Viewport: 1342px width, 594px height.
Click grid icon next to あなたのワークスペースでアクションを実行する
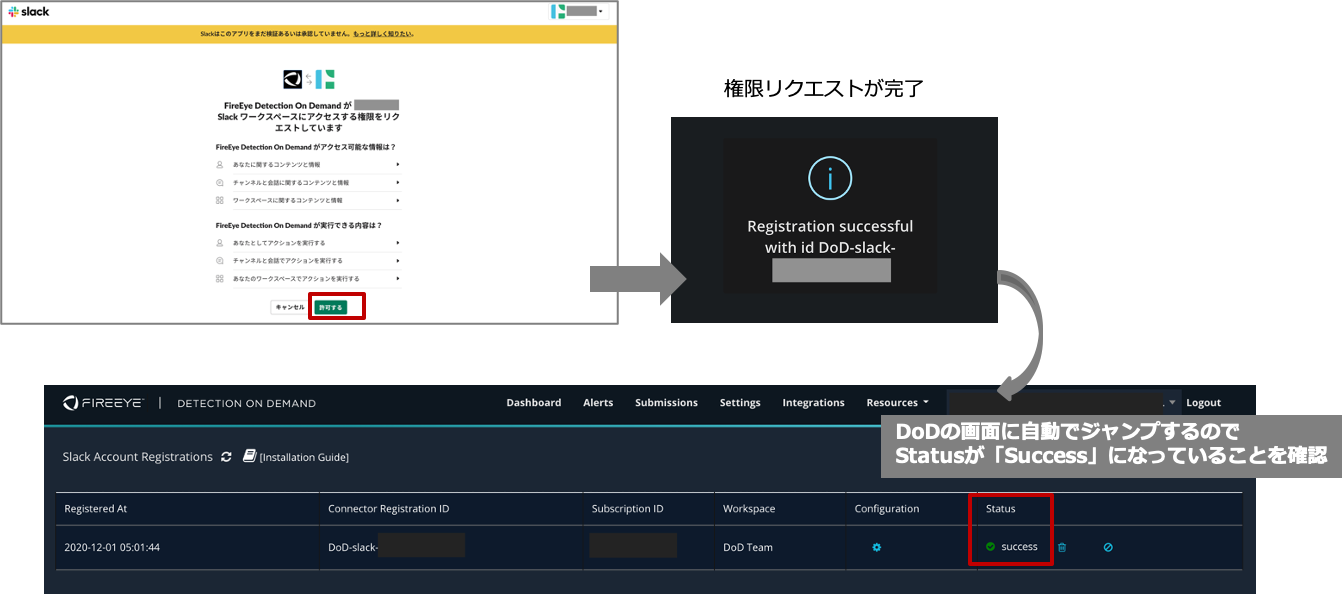click(220, 279)
